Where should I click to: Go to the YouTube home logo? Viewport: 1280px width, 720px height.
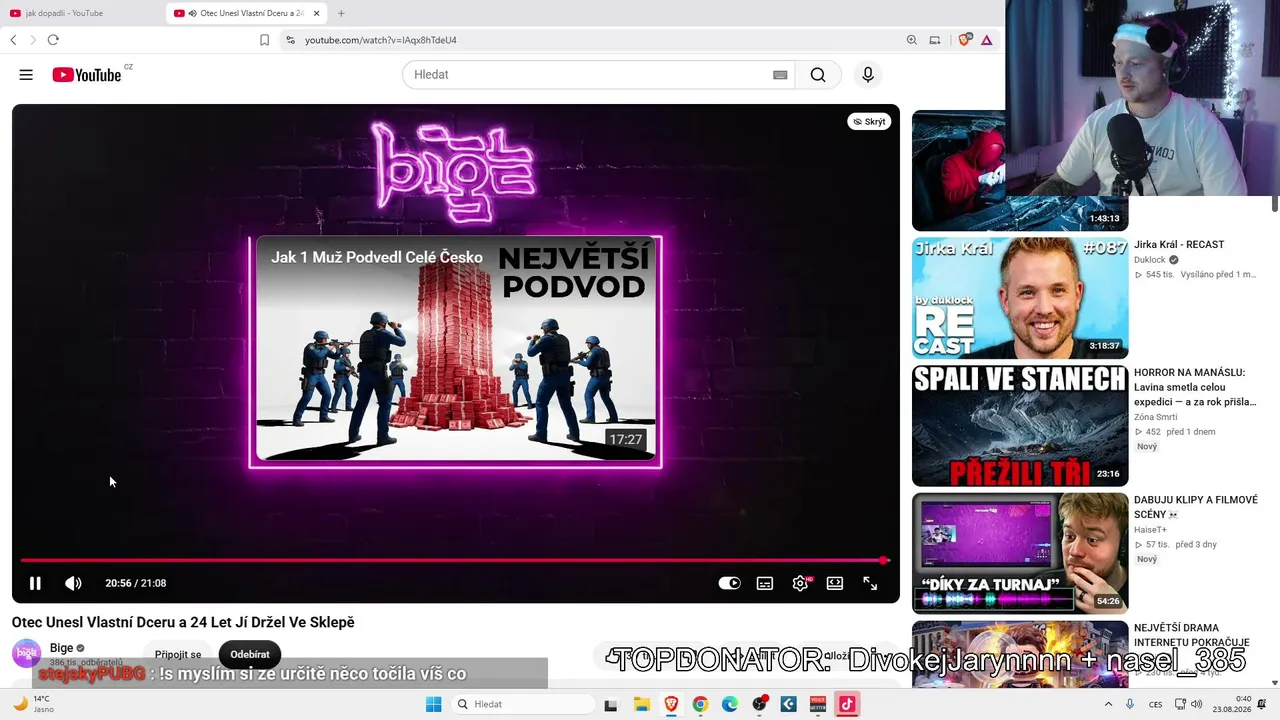tap(87, 75)
